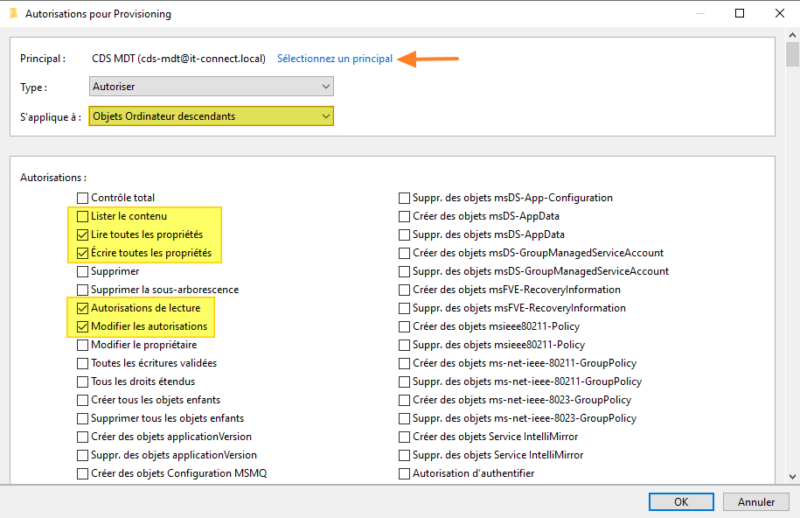Viewport: 800px width, 518px height.
Task: Check 'Suppr. des objets ms-net-ieee-8023-GroupPolicy'
Action: tap(404, 418)
